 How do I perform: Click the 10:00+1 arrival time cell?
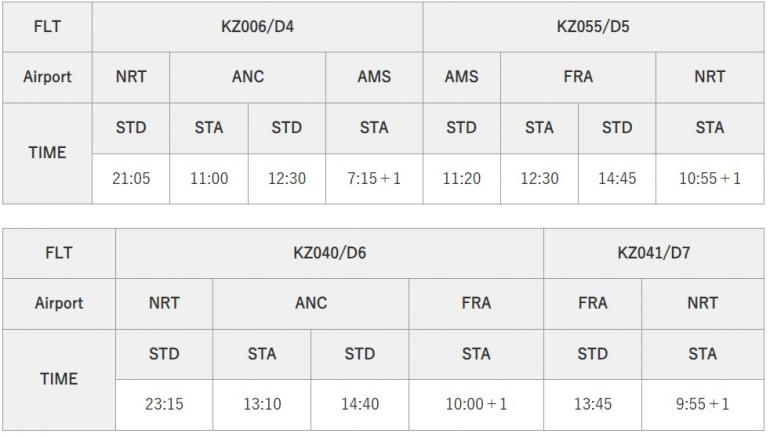[476, 405]
